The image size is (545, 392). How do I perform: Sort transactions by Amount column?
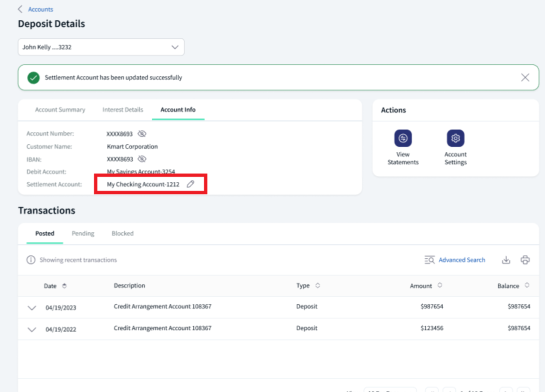coord(440,285)
